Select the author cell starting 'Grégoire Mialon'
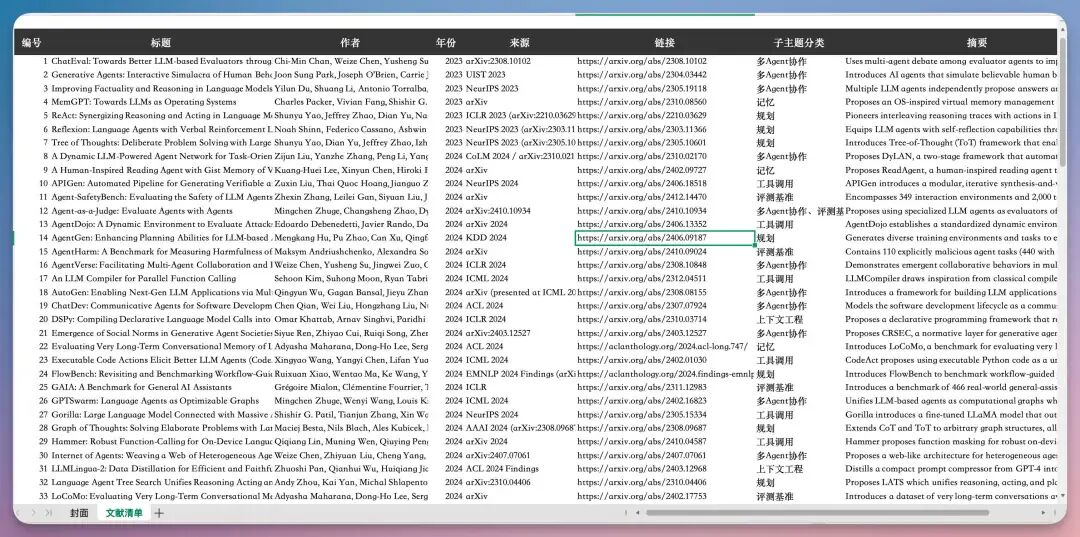 351,388
